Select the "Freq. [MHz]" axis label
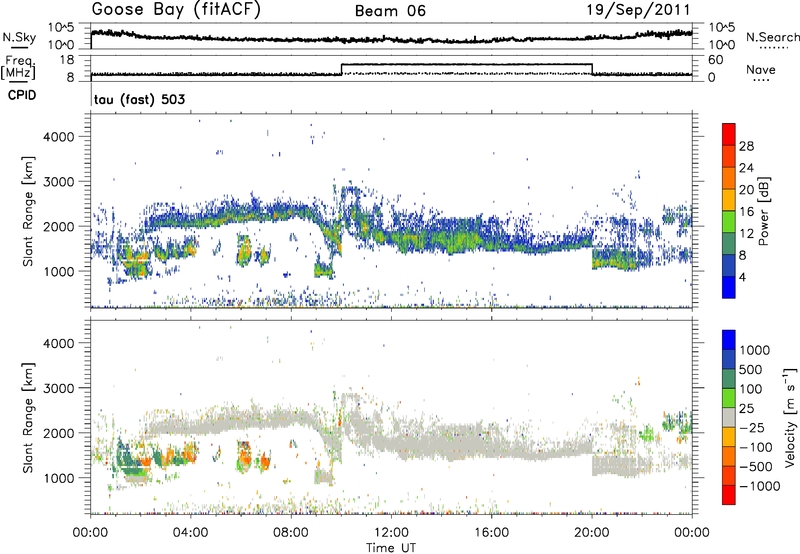This screenshot has width=800, height=554. pyautogui.click(x=18, y=67)
